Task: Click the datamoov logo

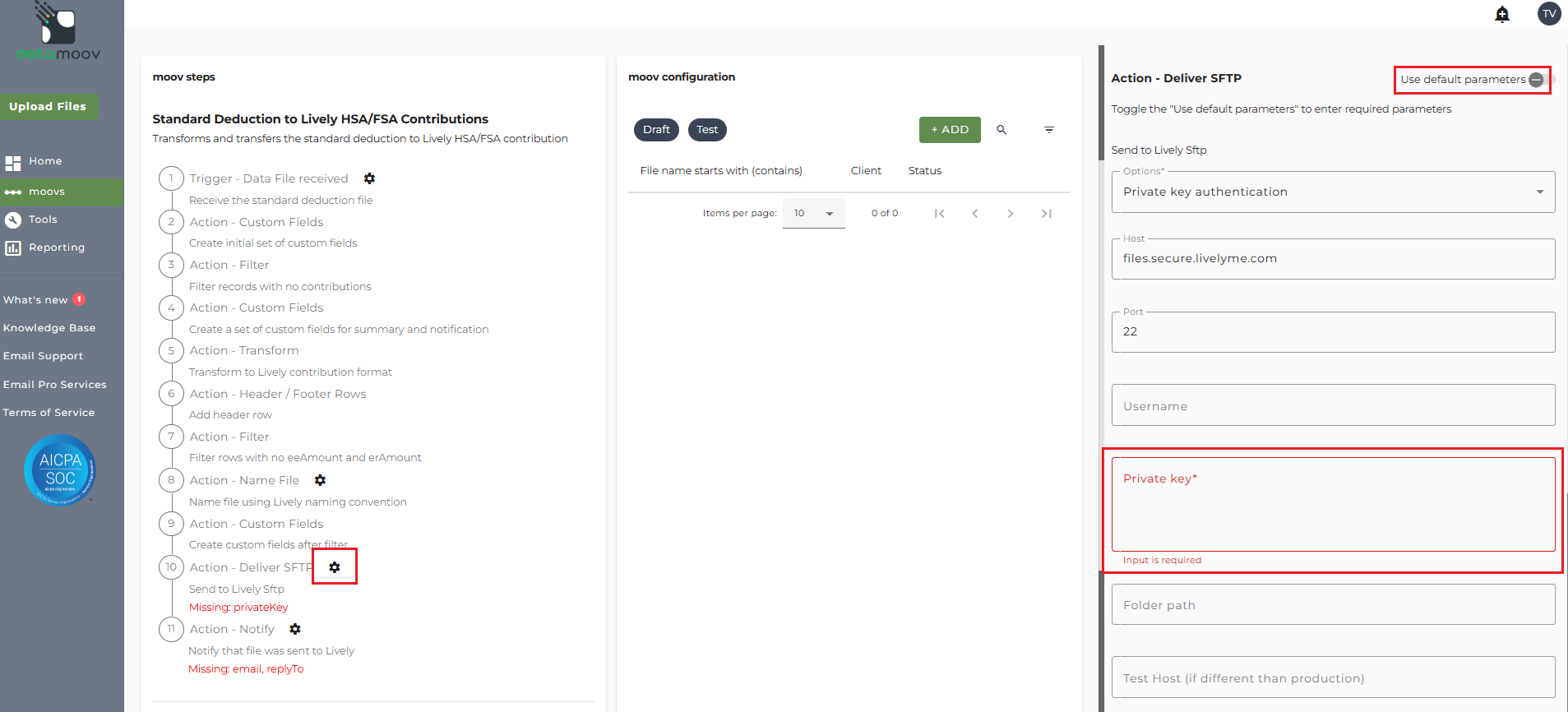Action: tap(58, 31)
